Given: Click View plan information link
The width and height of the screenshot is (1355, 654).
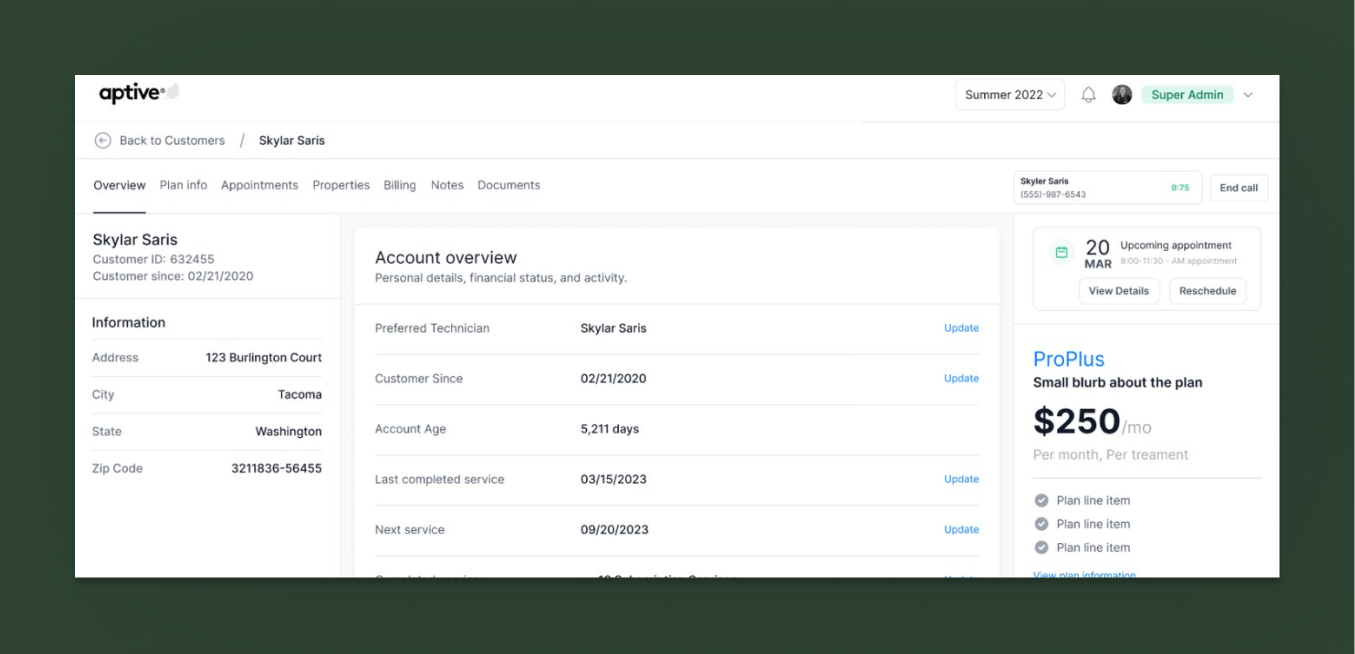Looking at the screenshot, I should [x=1084, y=574].
